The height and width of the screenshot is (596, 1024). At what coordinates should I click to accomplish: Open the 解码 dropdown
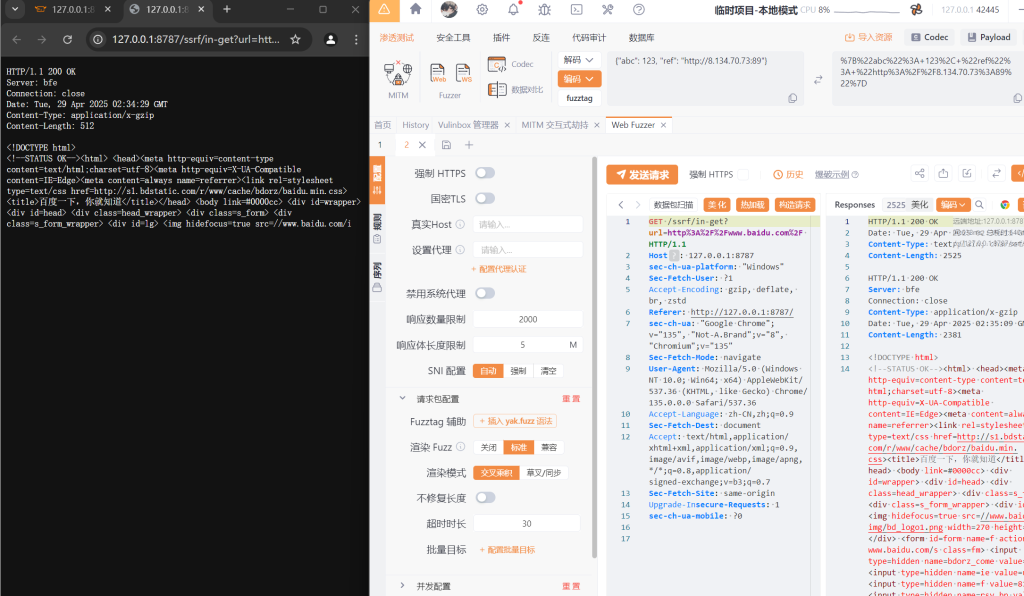(x=578, y=60)
